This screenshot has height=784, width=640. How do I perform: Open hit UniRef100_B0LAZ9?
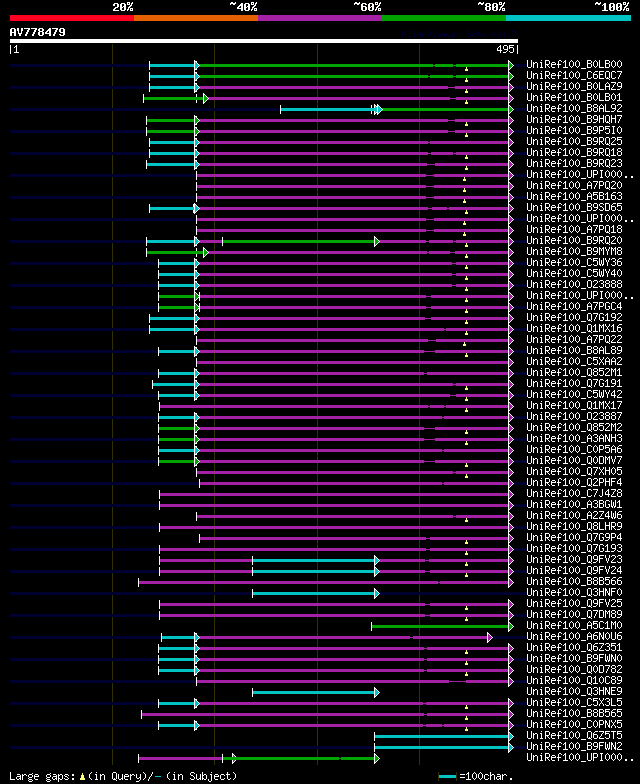click(574, 86)
